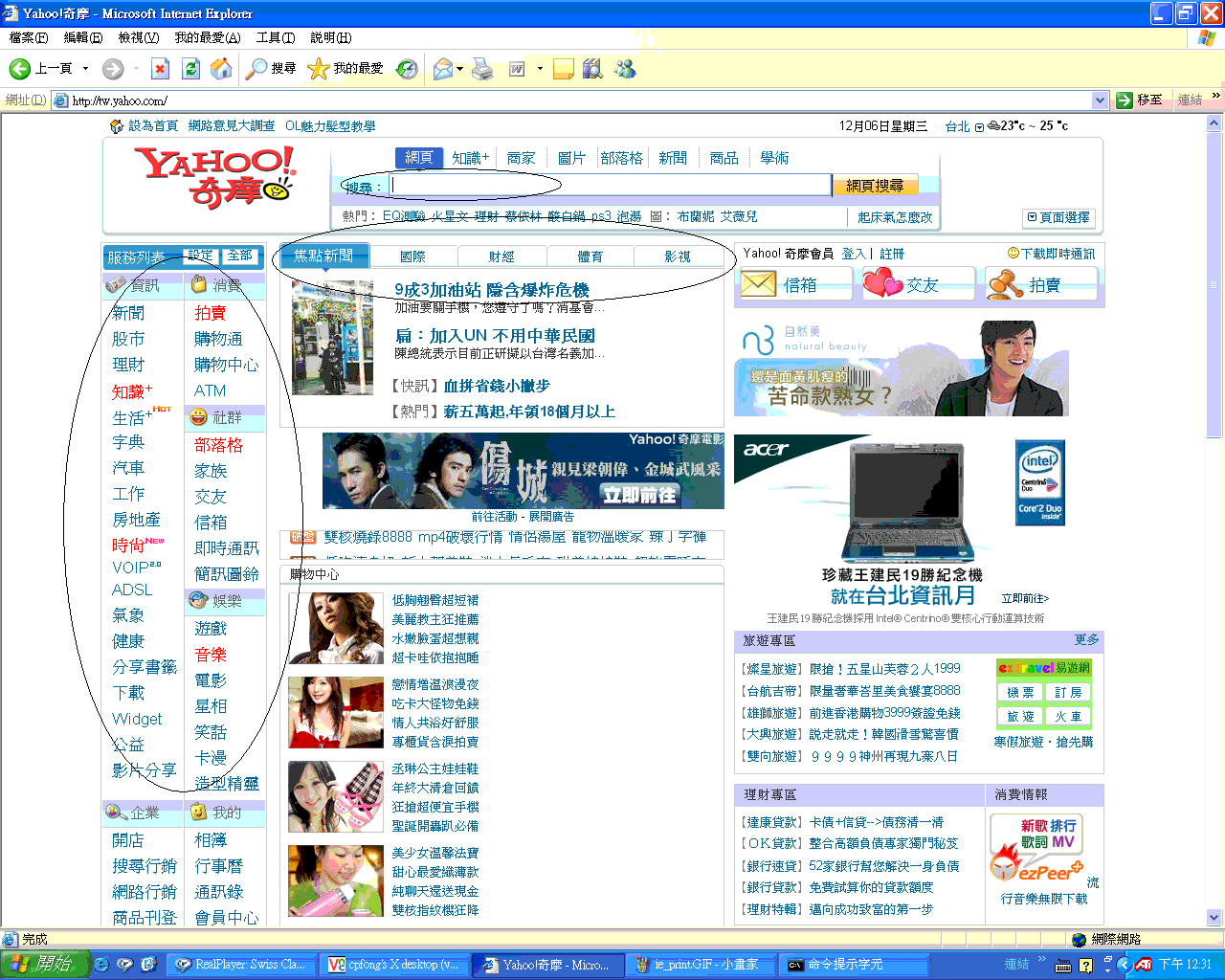Screen dimensions: 1225x980
Task: Open the History toolbar icon
Action: pos(407,69)
